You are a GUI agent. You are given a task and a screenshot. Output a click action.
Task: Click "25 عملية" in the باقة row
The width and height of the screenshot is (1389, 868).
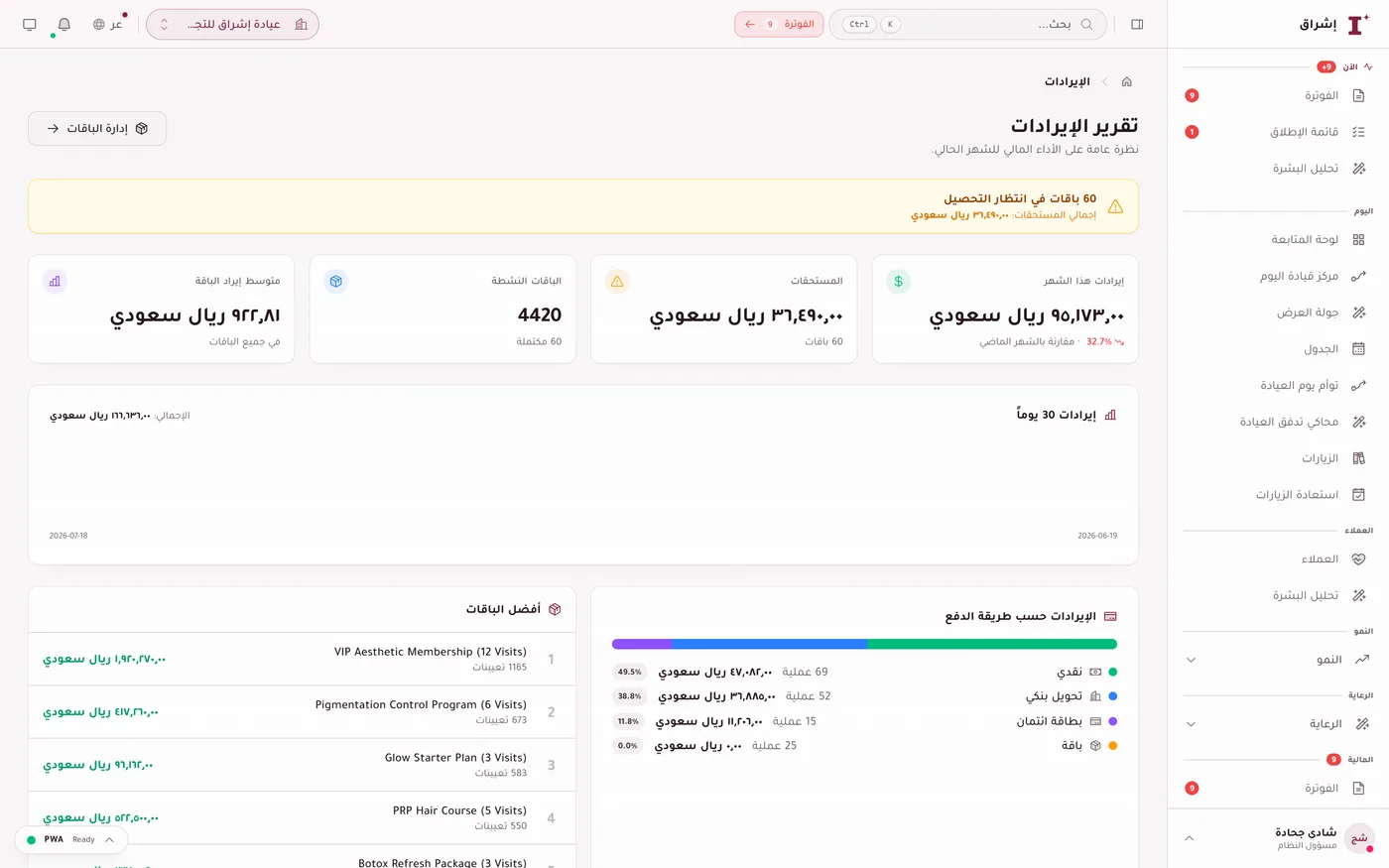click(774, 746)
